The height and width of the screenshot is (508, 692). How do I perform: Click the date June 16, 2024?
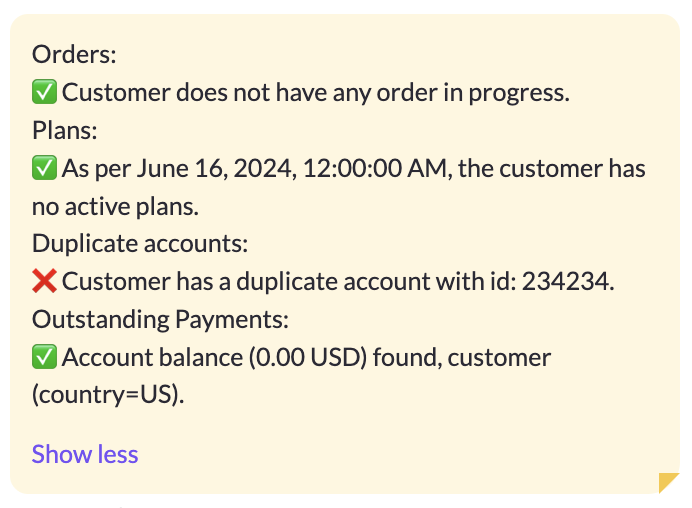pyautogui.click(x=214, y=168)
